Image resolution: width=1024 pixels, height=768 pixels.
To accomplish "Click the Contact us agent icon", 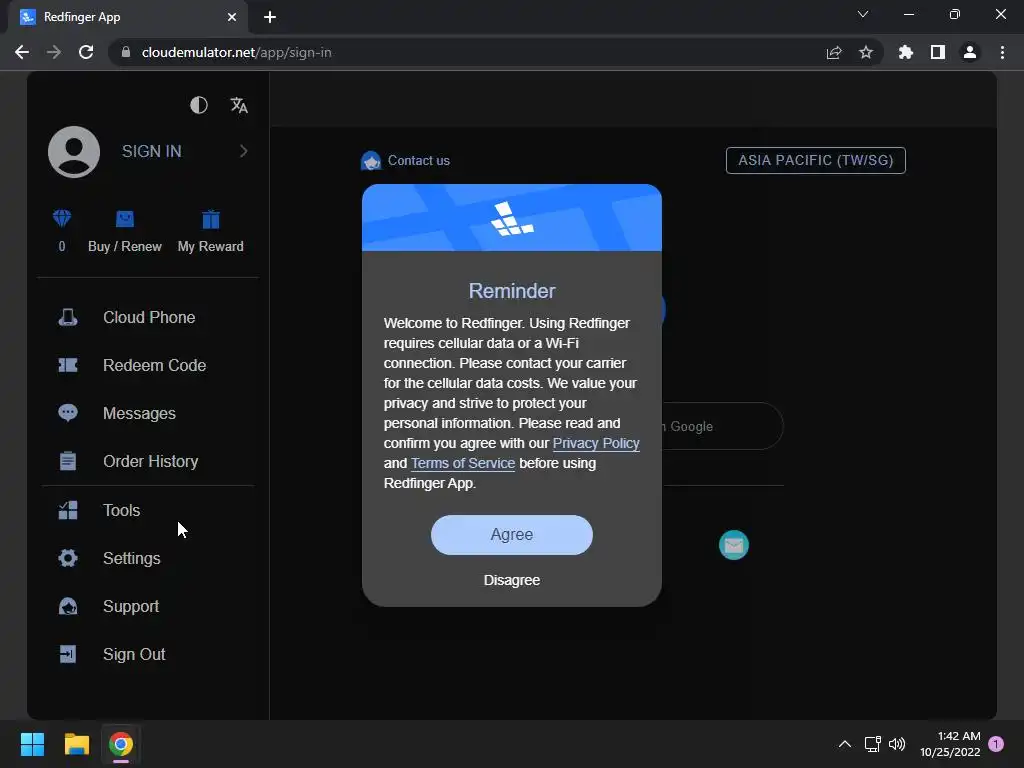I will click(371, 161).
